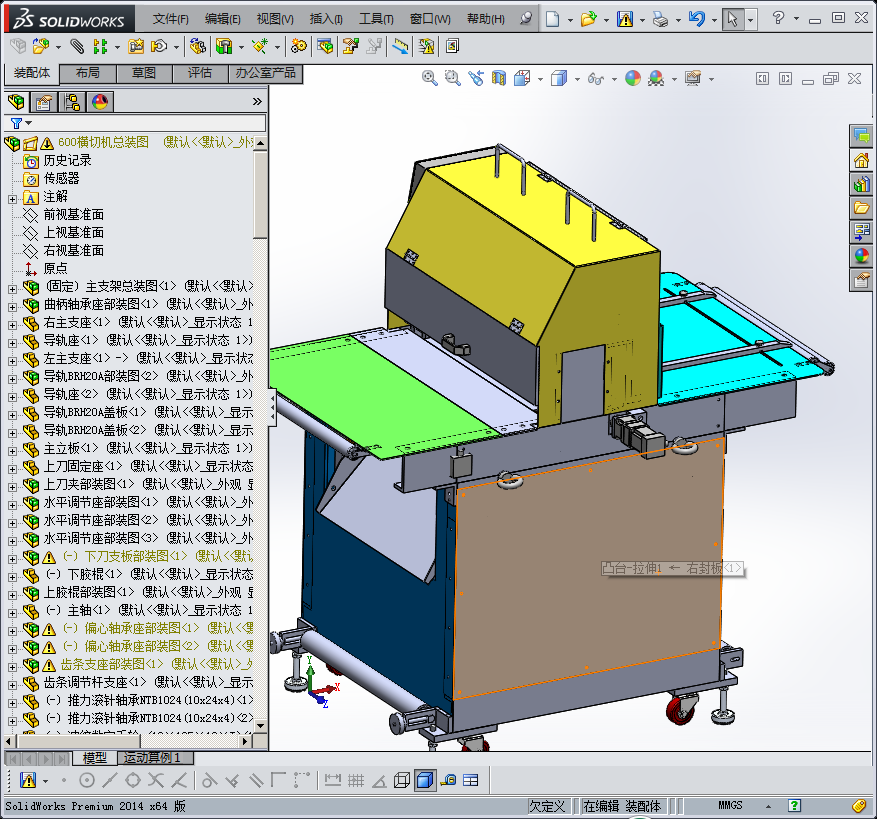
Task: Open the 文件(F) menu
Action: tap(170, 19)
